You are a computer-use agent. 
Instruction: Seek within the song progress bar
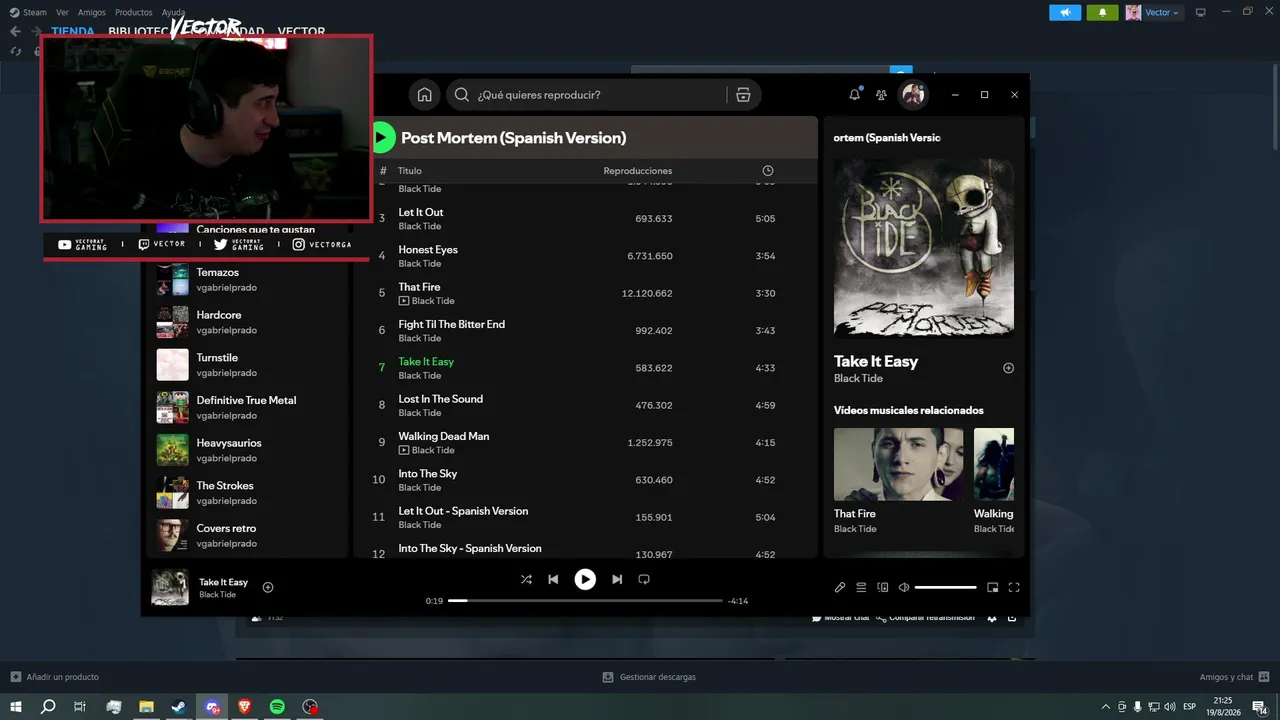(585, 601)
